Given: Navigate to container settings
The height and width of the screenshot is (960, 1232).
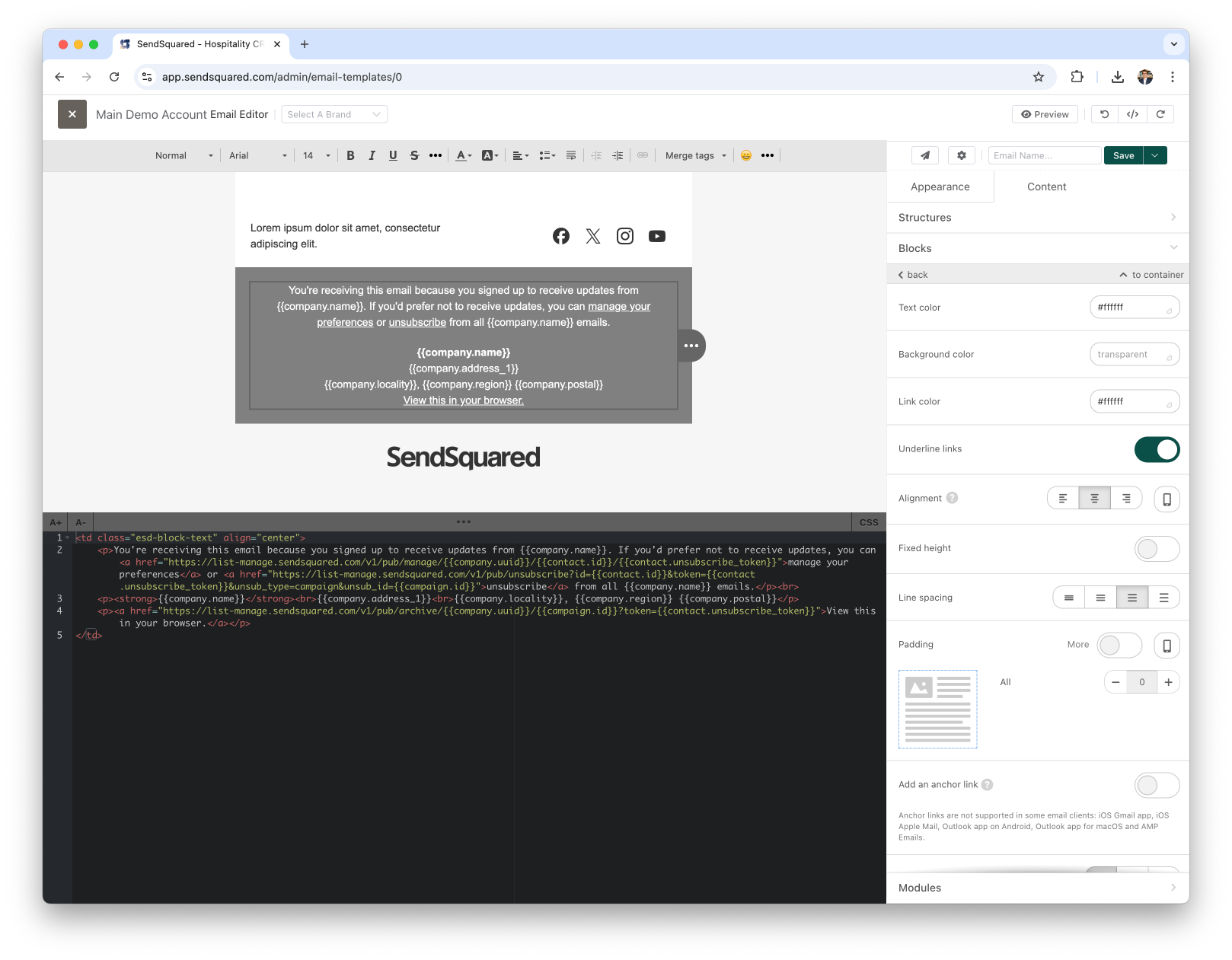Looking at the screenshot, I should click(1151, 275).
